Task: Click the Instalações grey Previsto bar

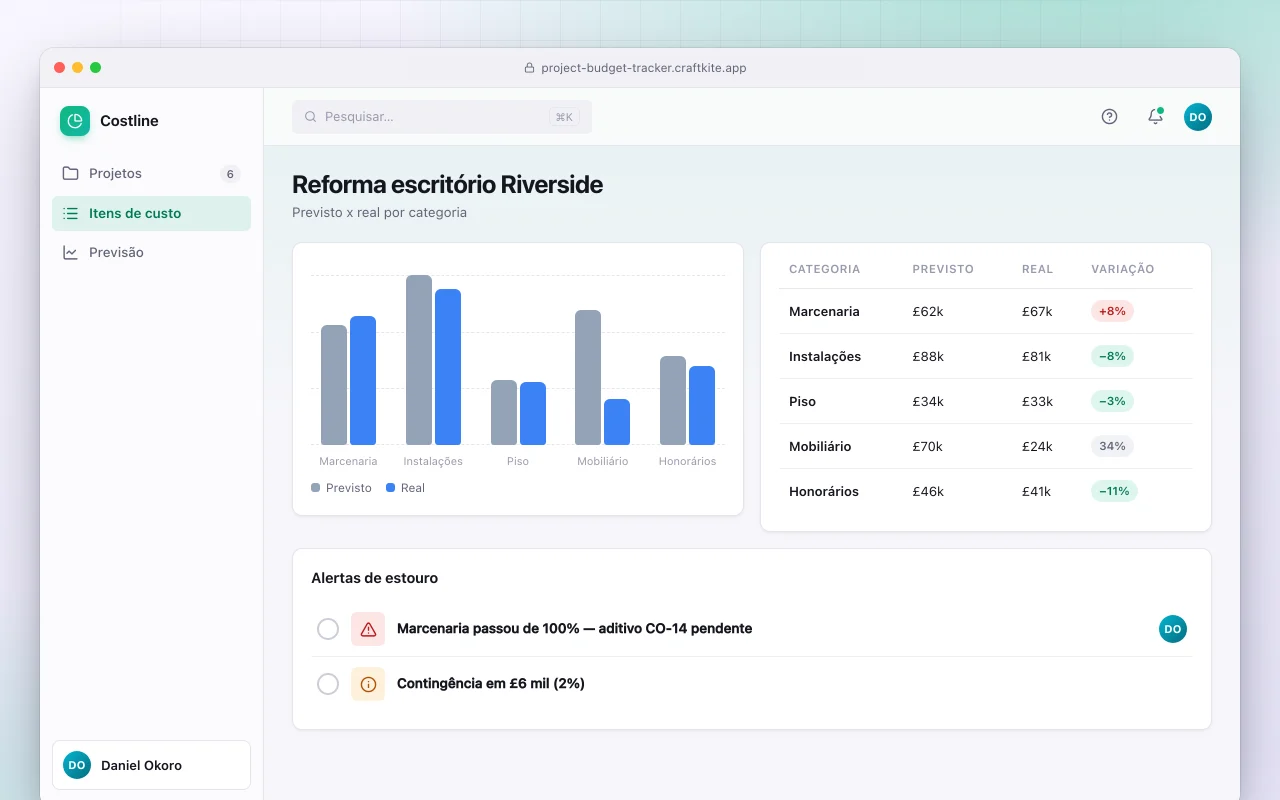Action: click(x=419, y=360)
